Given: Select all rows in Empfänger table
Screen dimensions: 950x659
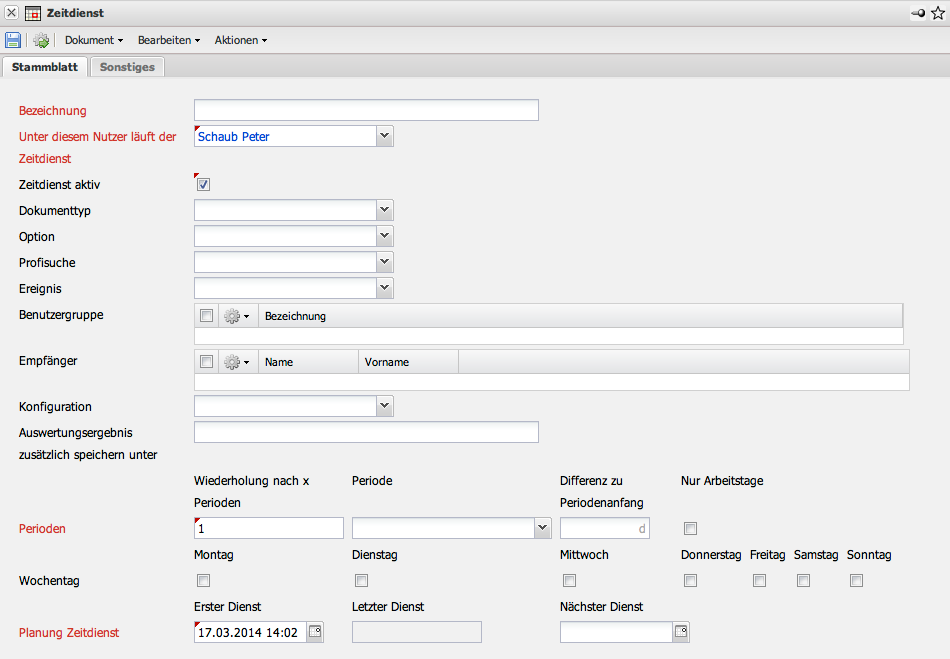Looking at the screenshot, I should (x=206, y=362).
